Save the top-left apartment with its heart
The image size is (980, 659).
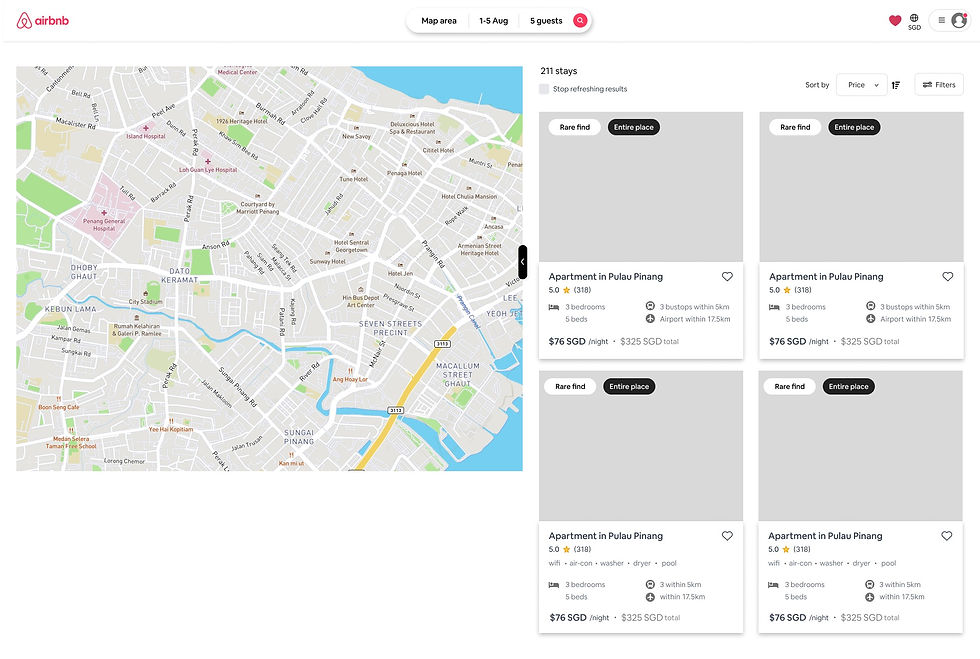[727, 276]
